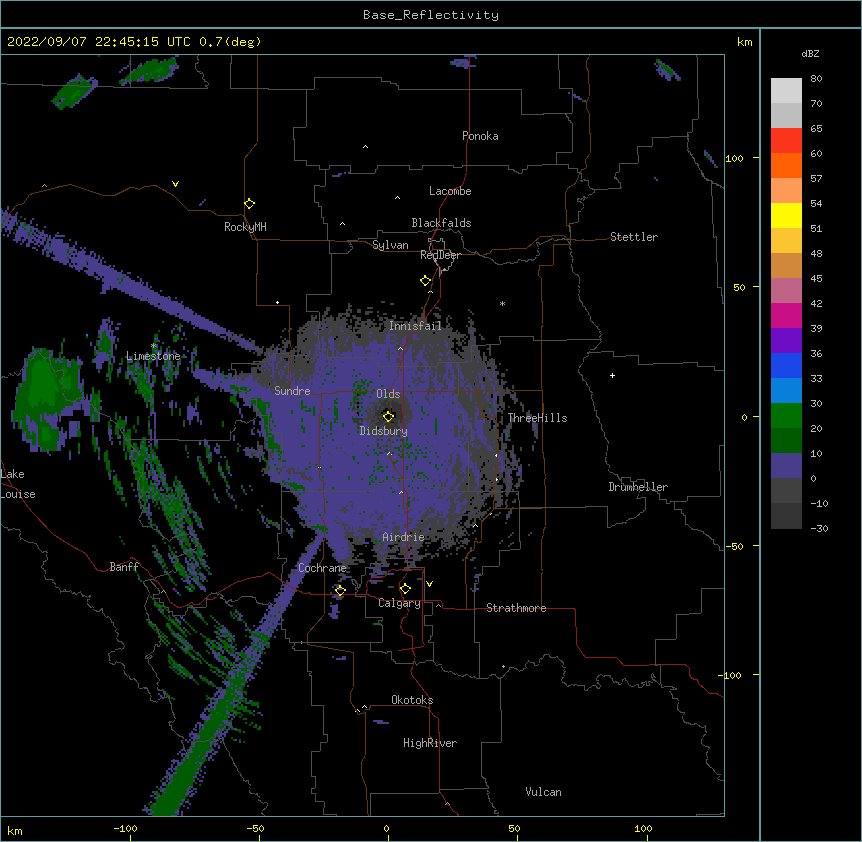The image size is (862, 842).
Task: Select the green 30-20 dBZ legend swatch
Action: [x=786, y=416]
